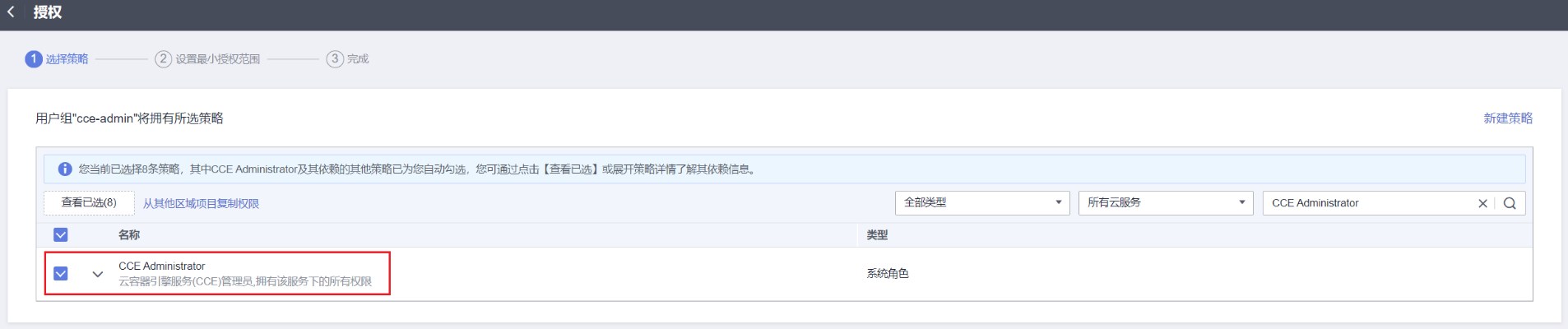Open the 所有云服务 service dropdown
The height and width of the screenshot is (329, 1568).
tap(1166, 203)
